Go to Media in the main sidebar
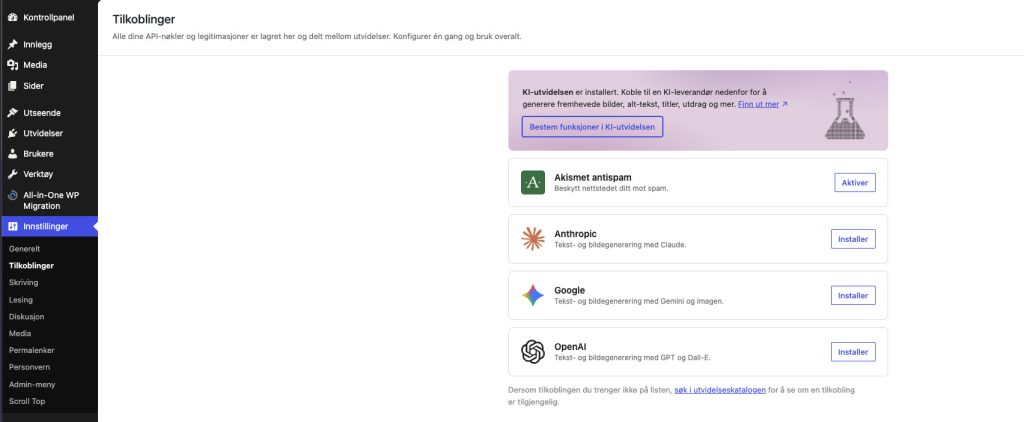Screen dimensions: 1024x422 [x=49, y=65]
